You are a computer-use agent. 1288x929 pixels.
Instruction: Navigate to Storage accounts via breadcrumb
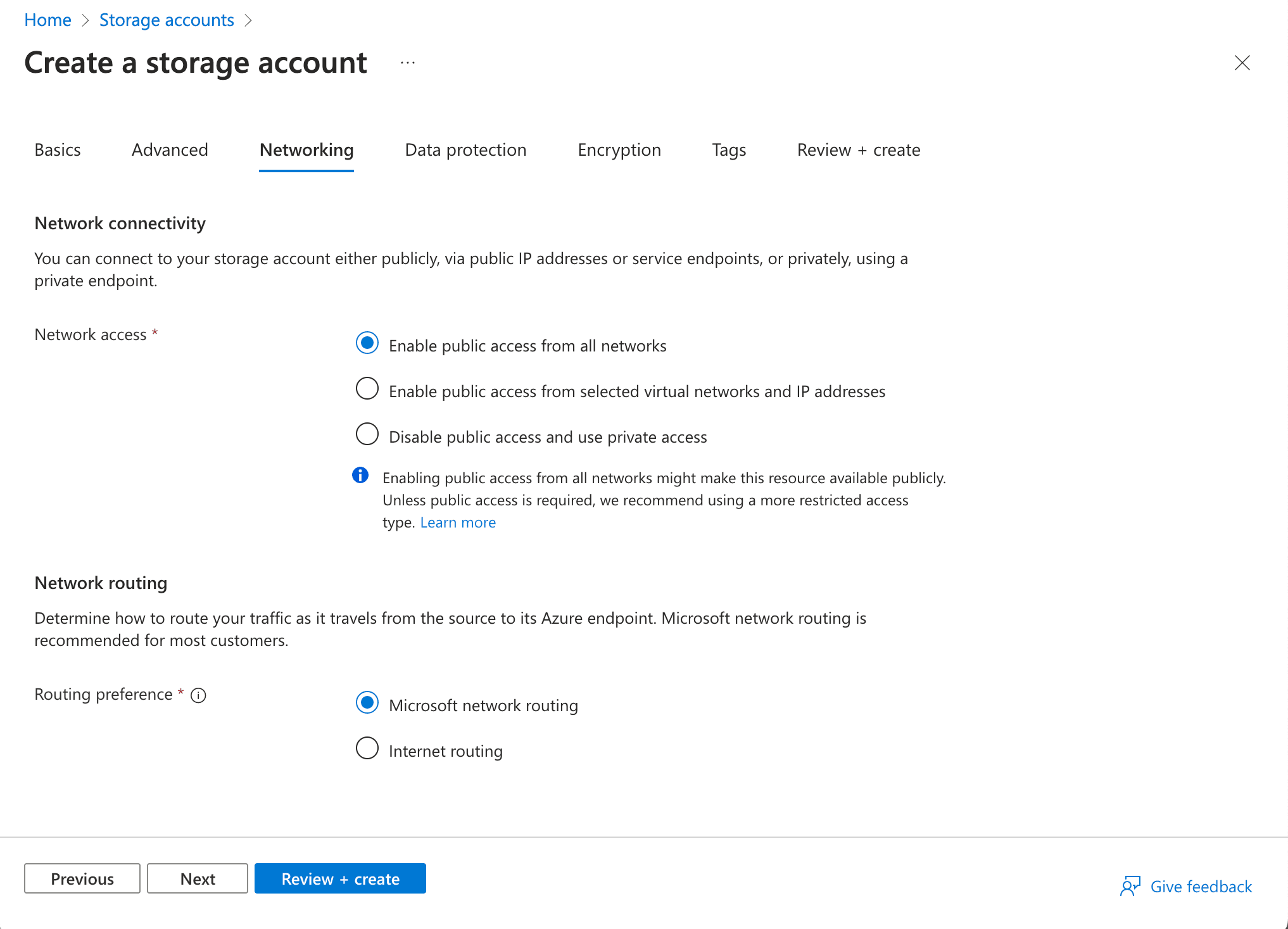[x=166, y=20]
